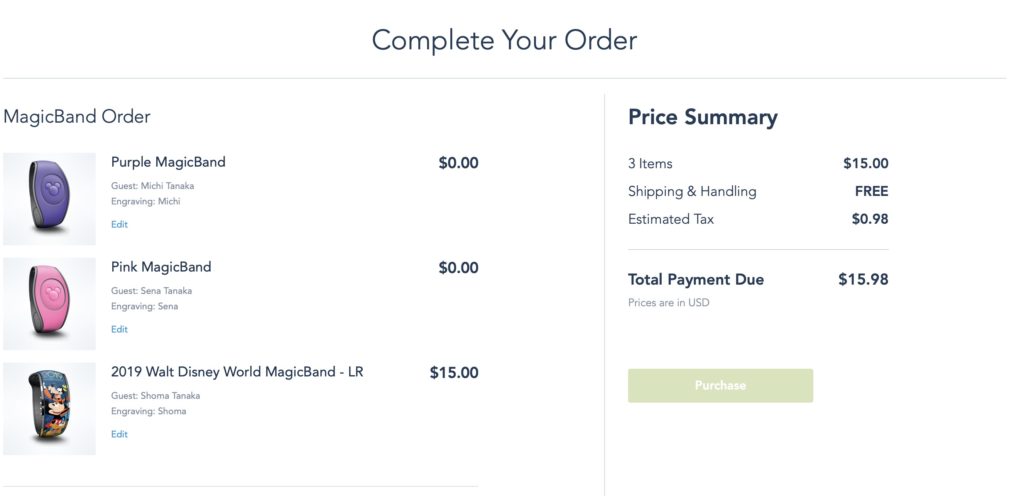Viewport: 1024px width, 496px height.
Task: Click the Total Payment Due label
Action: pyautogui.click(x=696, y=280)
